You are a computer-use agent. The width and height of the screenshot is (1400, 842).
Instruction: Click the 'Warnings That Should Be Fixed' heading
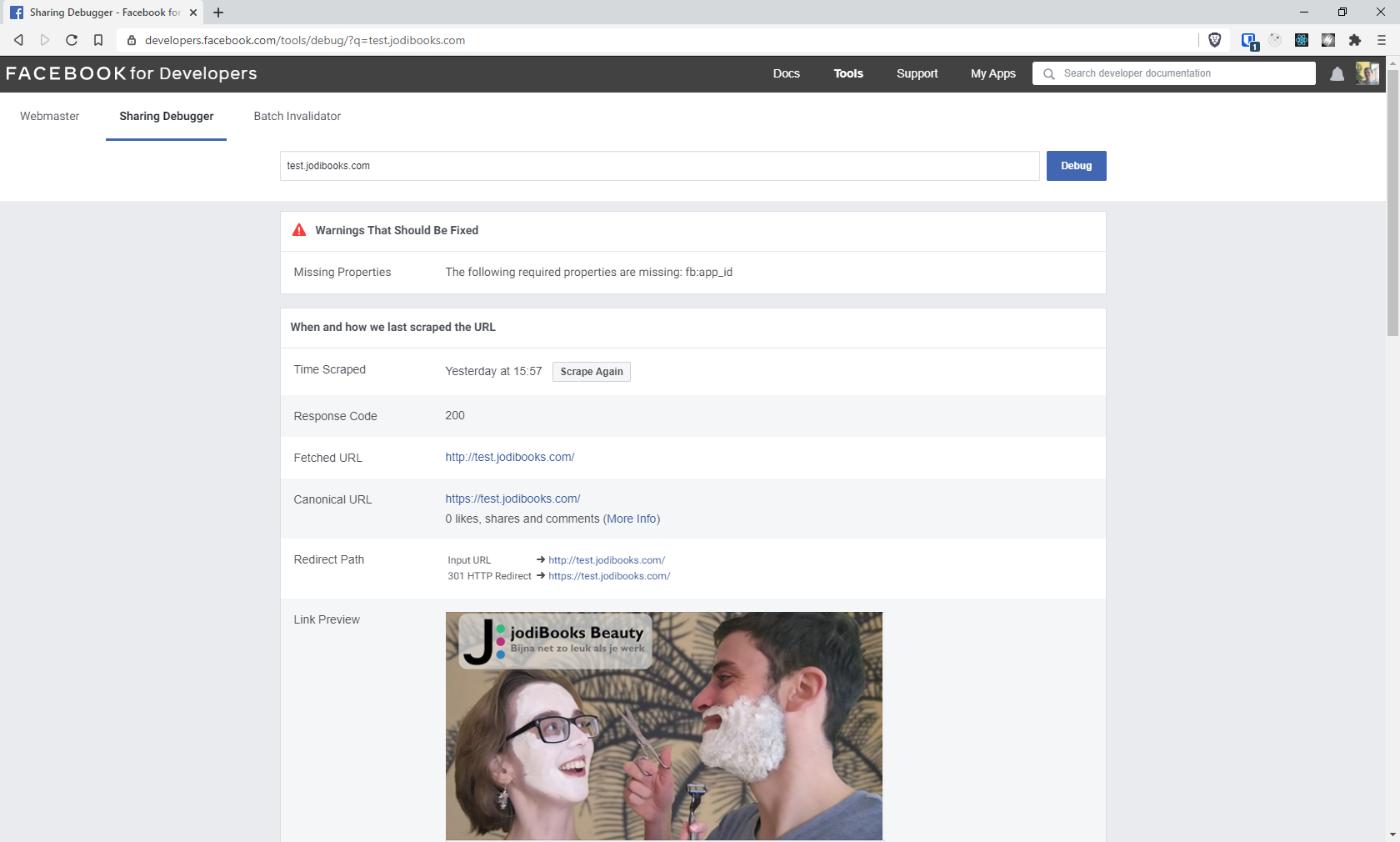pos(397,230)
